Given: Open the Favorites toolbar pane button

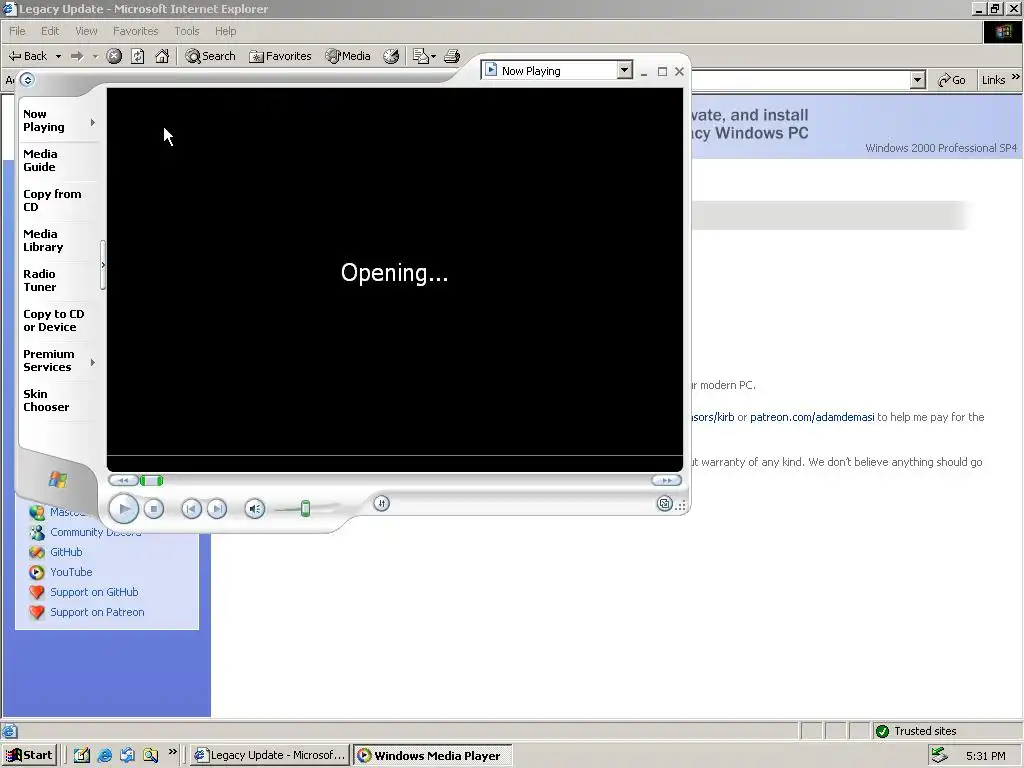Looking at the screenshot, I should pos(280,56).
